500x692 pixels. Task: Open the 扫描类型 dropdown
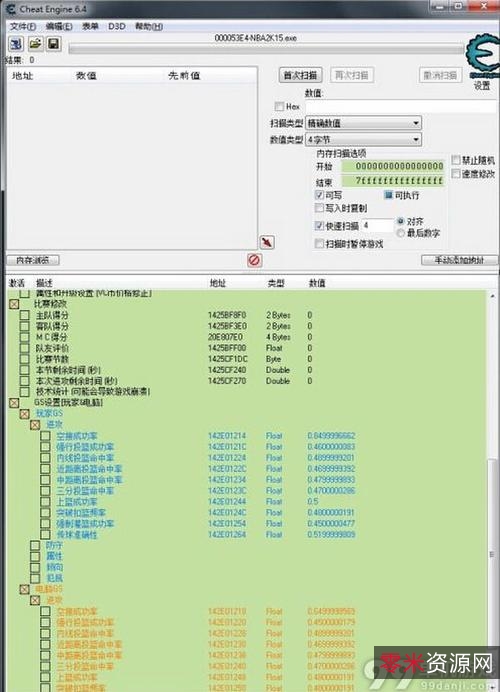coord(363,123)
